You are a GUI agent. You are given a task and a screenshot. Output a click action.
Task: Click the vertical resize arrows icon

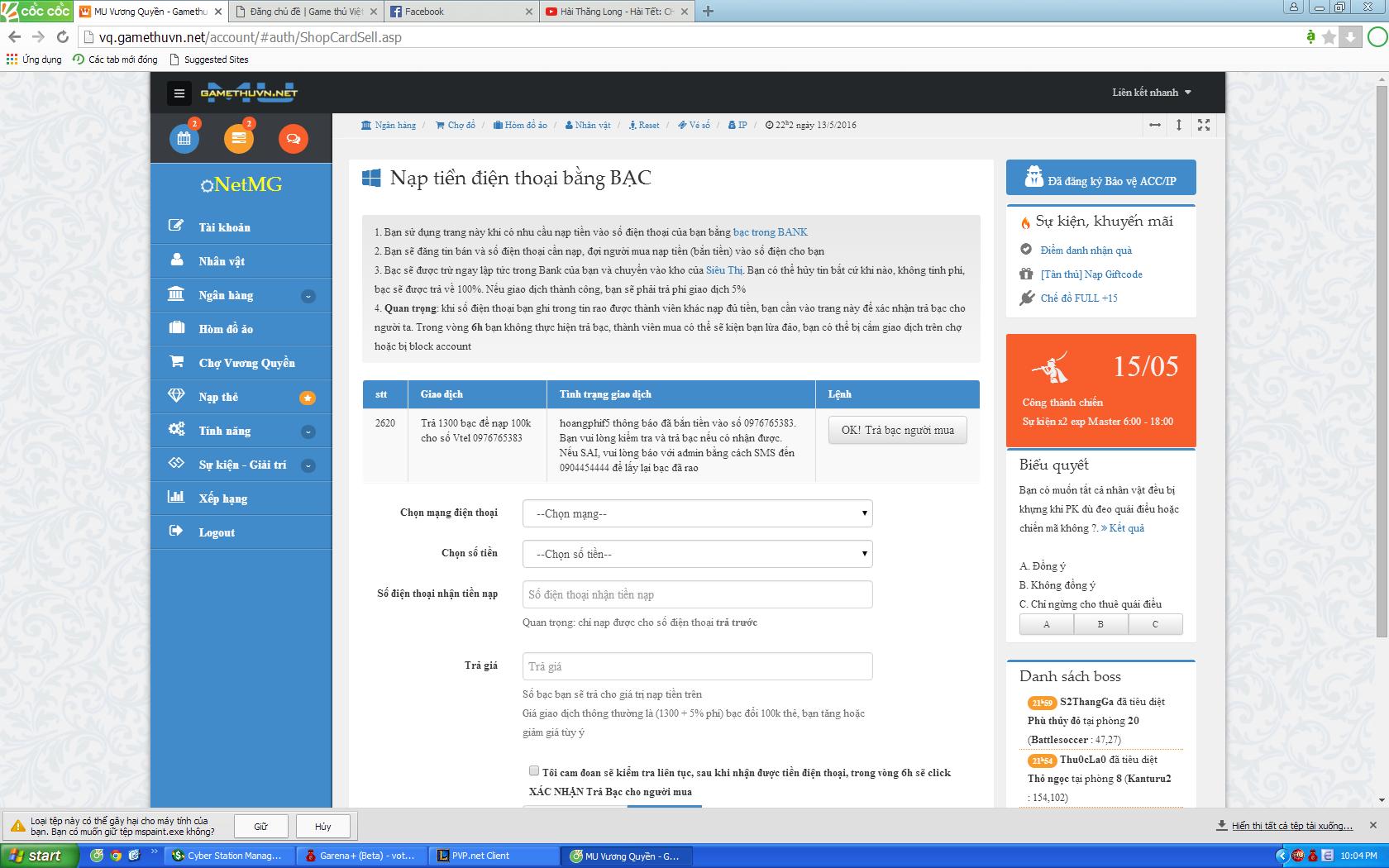(x=1179, y=125)
